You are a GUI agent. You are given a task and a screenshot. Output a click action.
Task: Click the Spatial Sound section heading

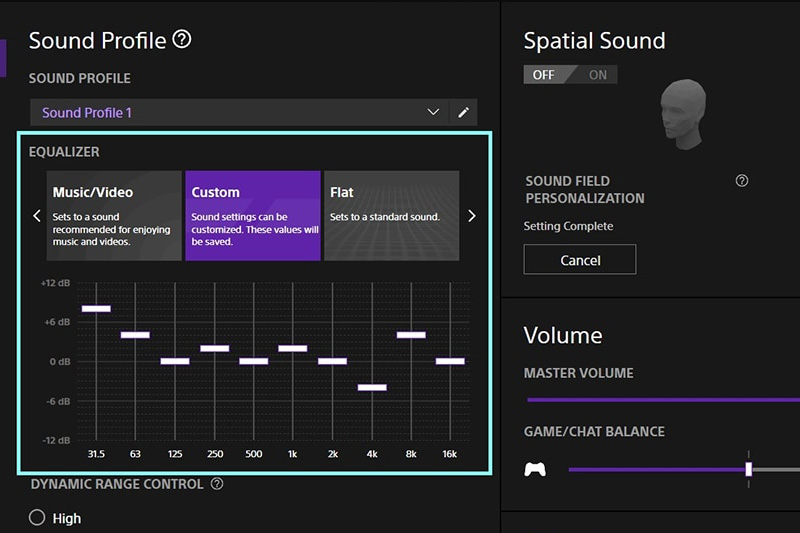(595, 41)
